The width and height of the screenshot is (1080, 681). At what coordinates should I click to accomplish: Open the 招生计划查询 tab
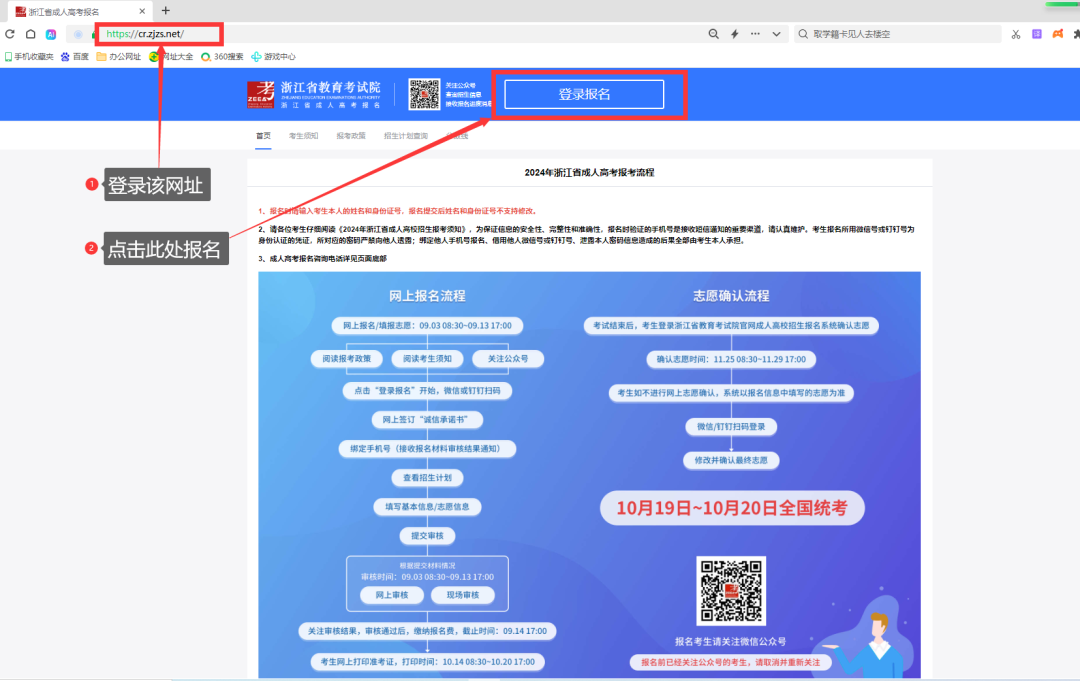click(x=406, y=136)
